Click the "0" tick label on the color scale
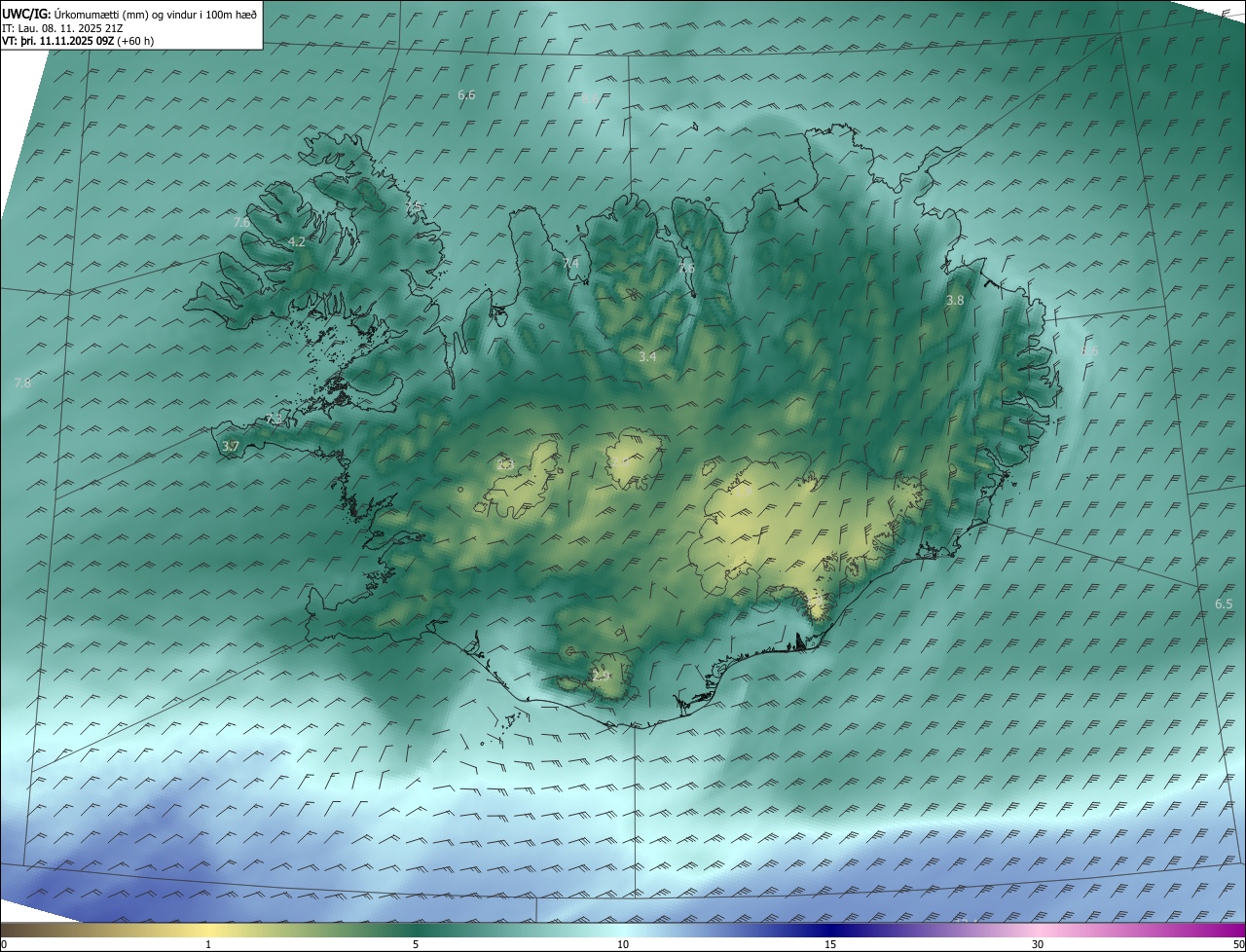This screenshot has width=1246, height=952. (4, 944)
